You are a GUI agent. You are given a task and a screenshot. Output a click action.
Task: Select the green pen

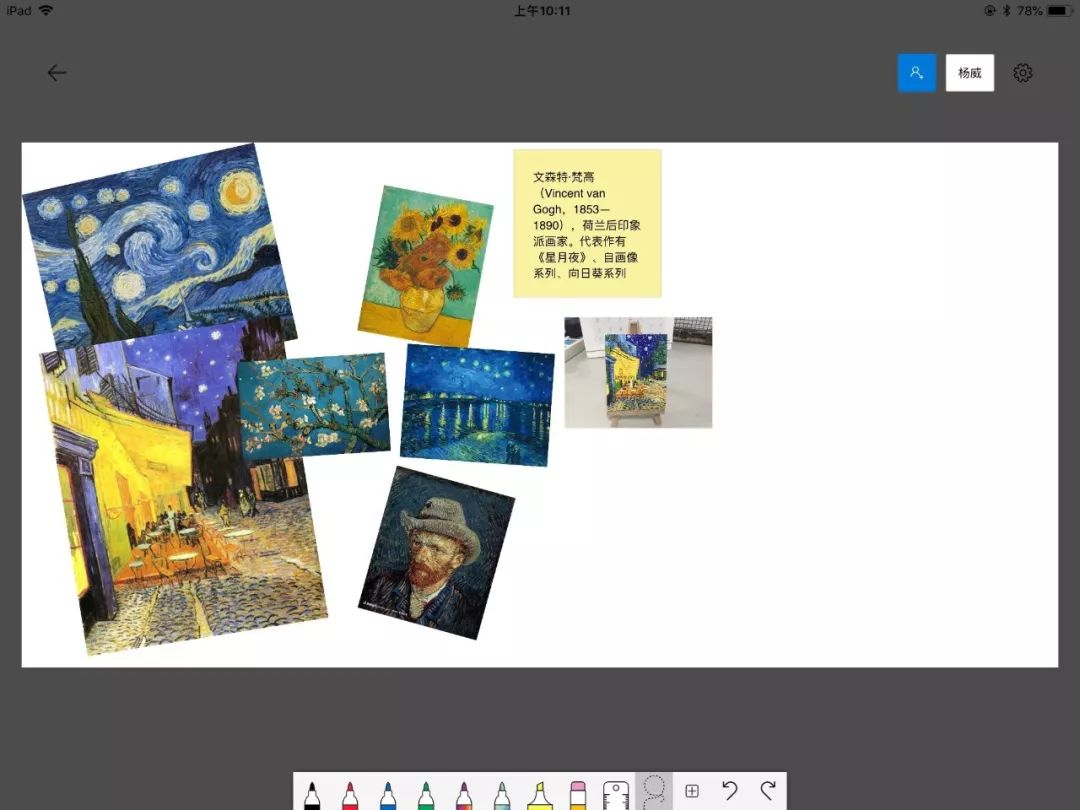click(x=426, y=795)
